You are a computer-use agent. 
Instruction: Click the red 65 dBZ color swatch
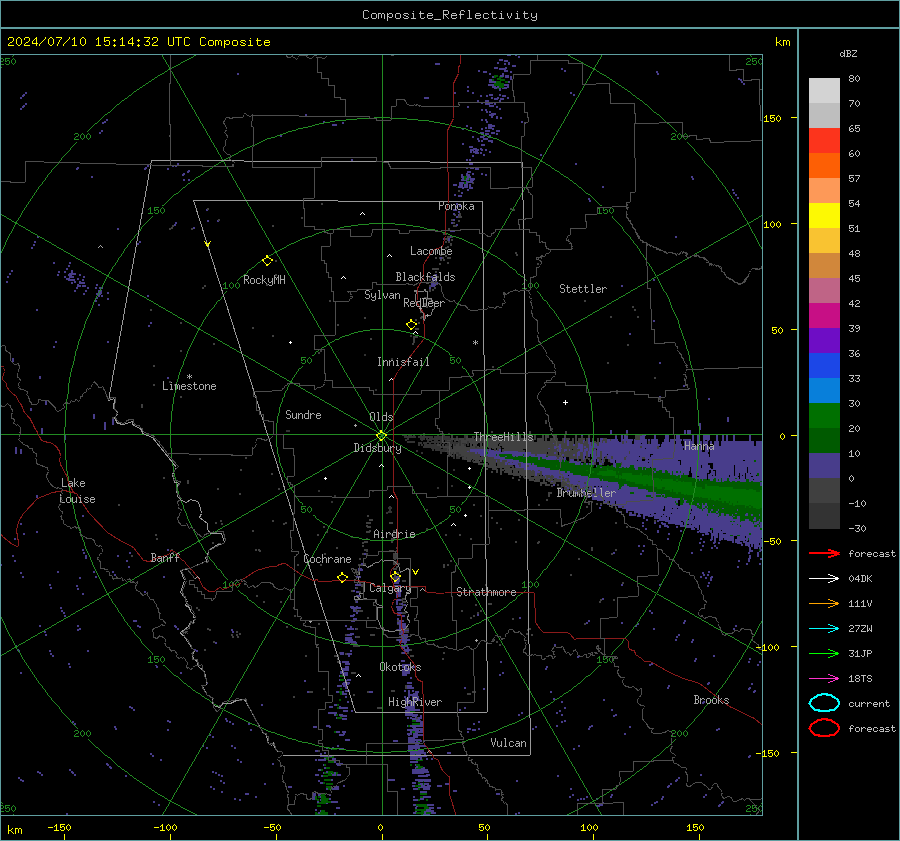coord(824,140)
